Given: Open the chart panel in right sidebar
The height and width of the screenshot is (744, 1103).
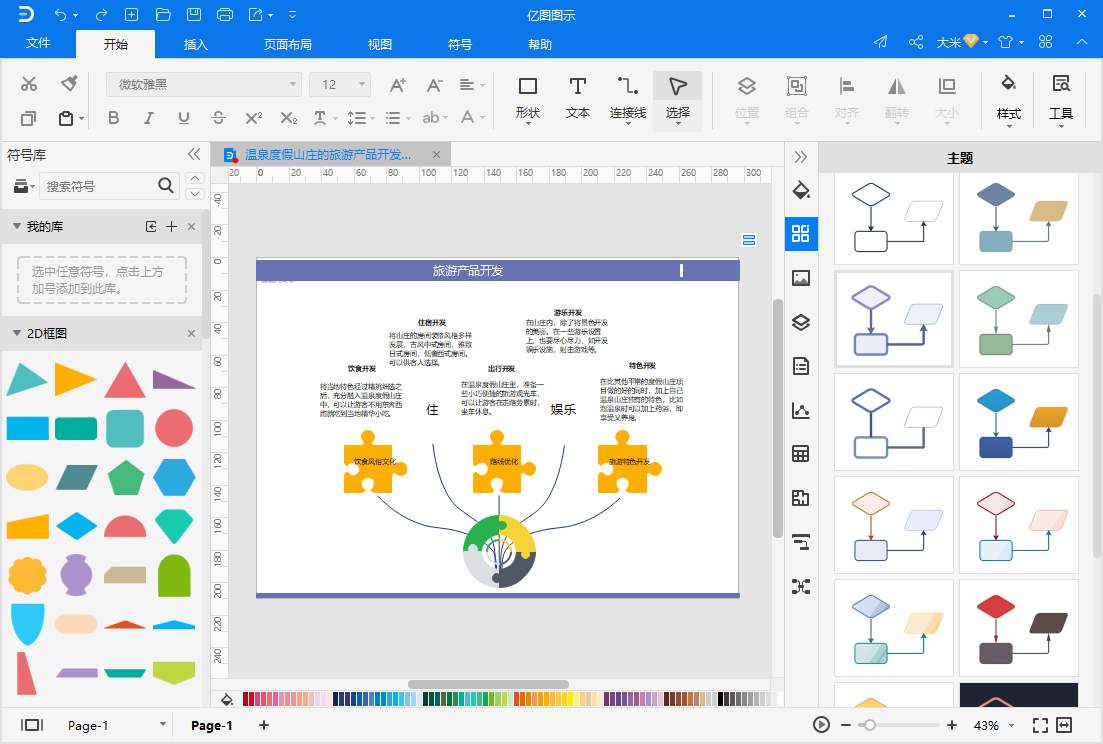Looking at the screenshot, I should (801, 410).
